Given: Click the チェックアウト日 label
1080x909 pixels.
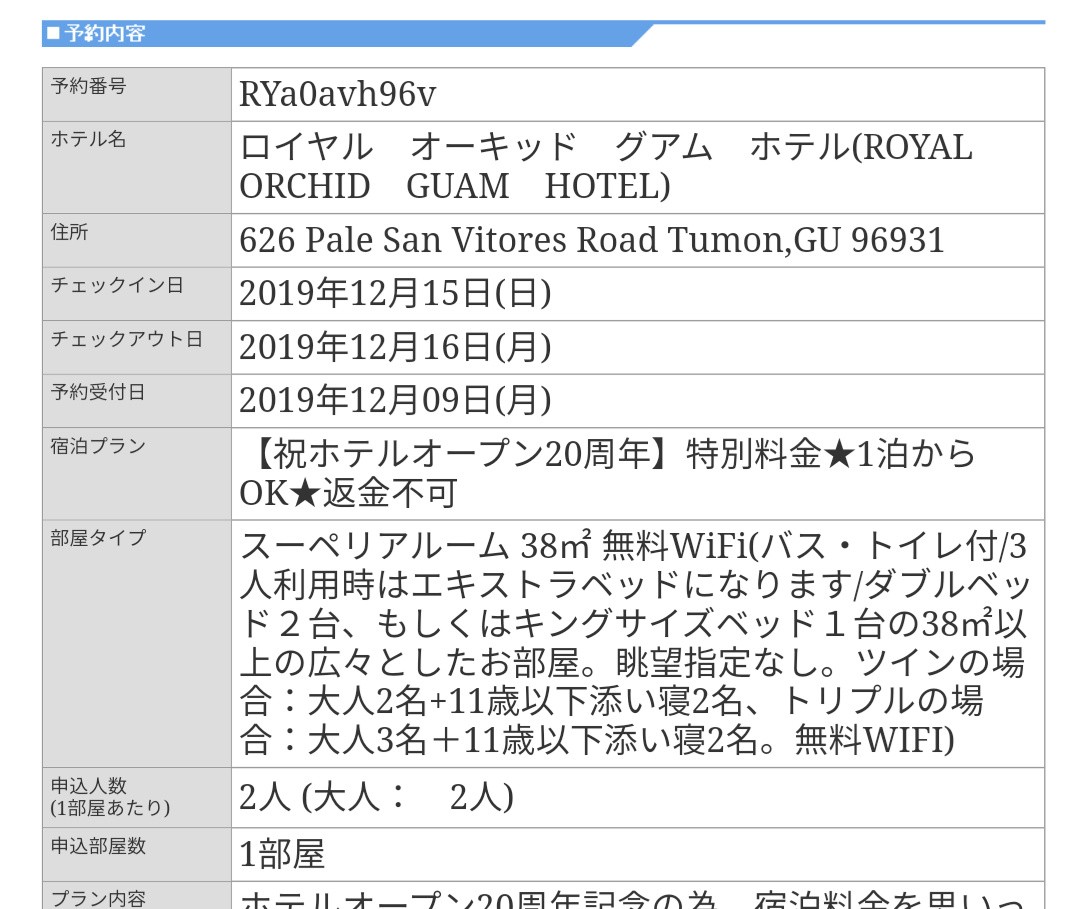Looking at the screenshot, I should (127, 339).
